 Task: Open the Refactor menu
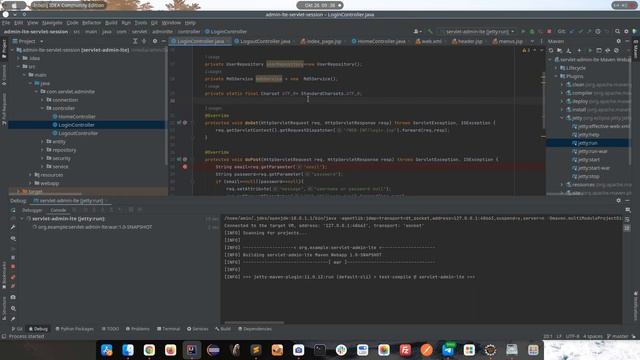(x=91, y=23)
